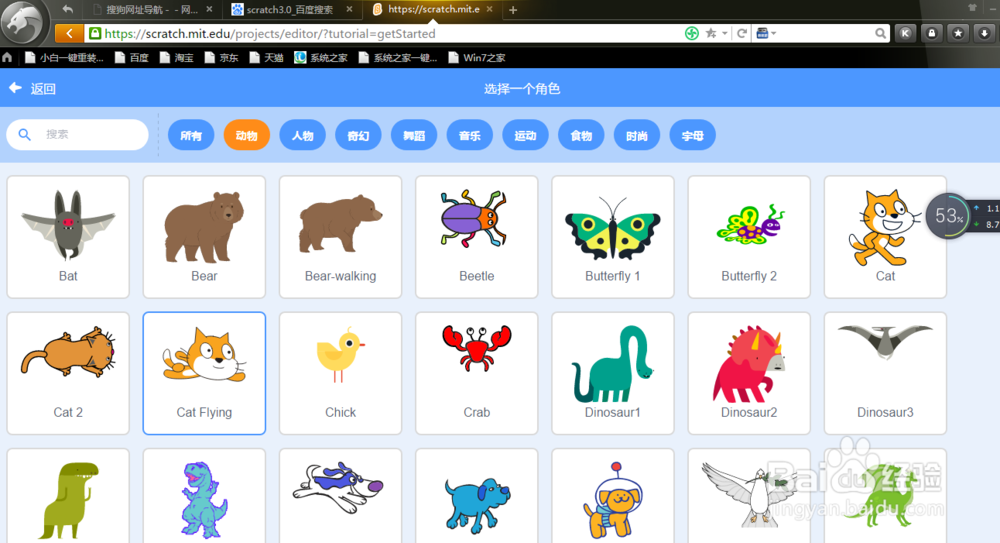This screenshot has width=1000, height=543.
Task: Click the address bar URL
Action: tap(270, 33)
